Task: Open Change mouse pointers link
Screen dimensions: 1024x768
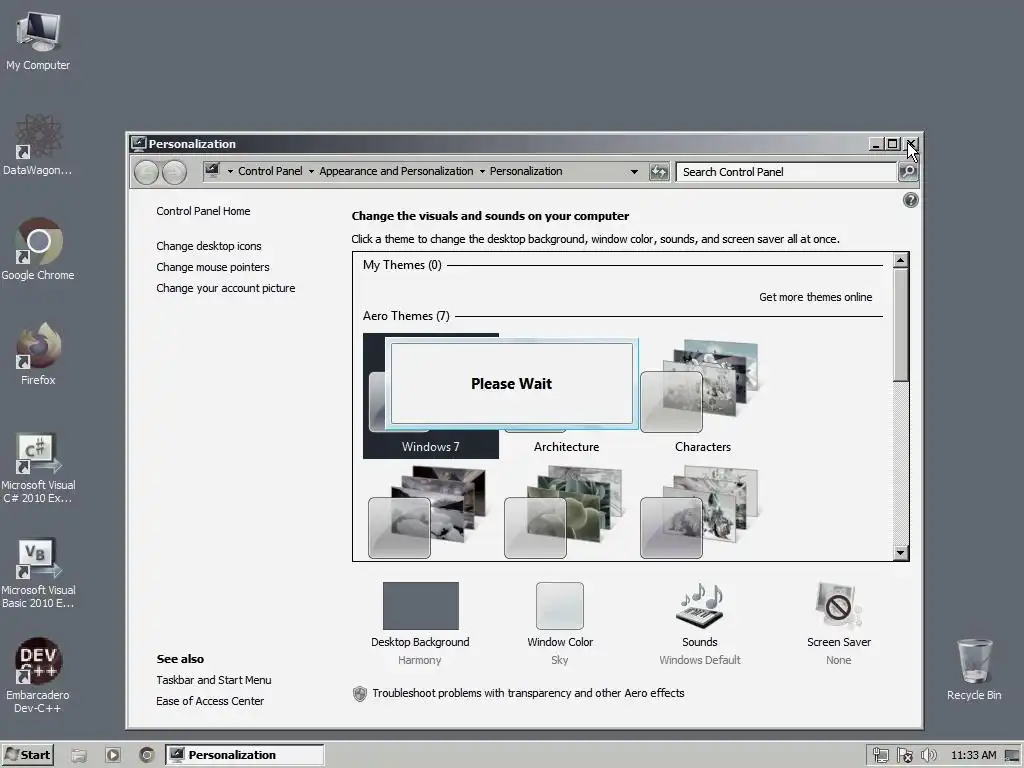Action: tap(213, 267)
